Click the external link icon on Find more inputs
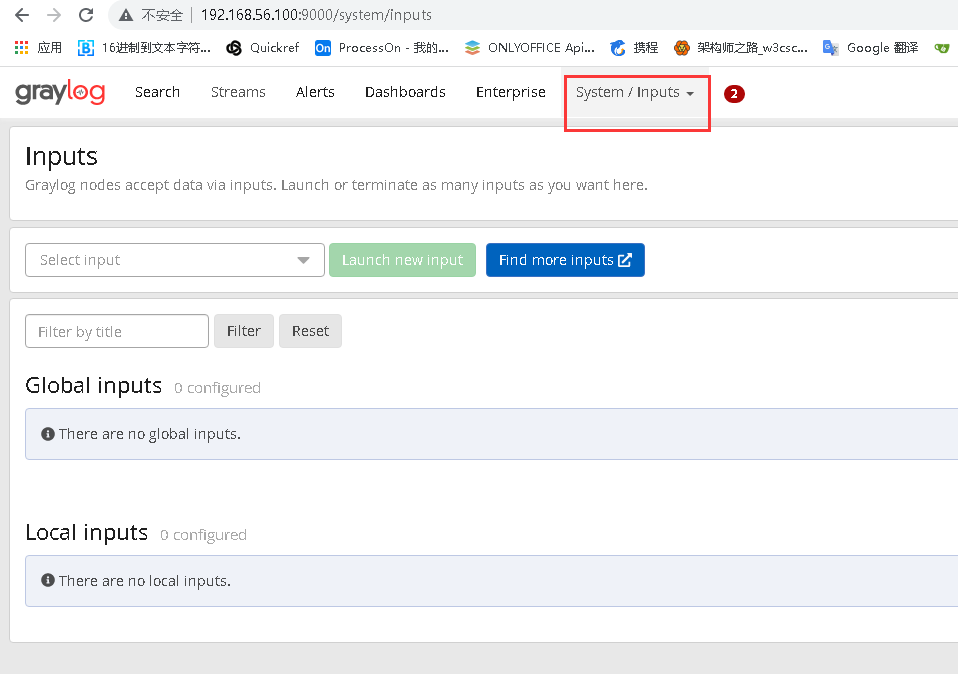 click(x=628, y=259)
